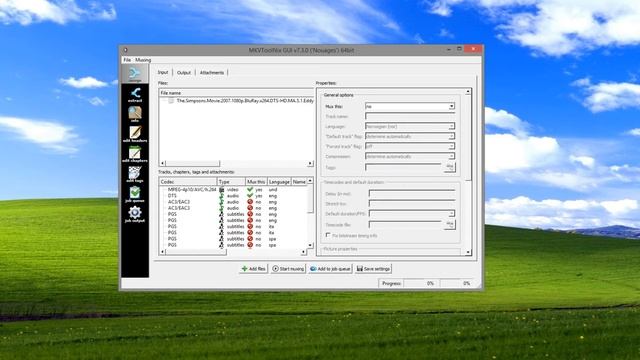The width and height of the screenshot is (640, 360).
Task: Open the job queue view
Action: (x=135, y=194)
